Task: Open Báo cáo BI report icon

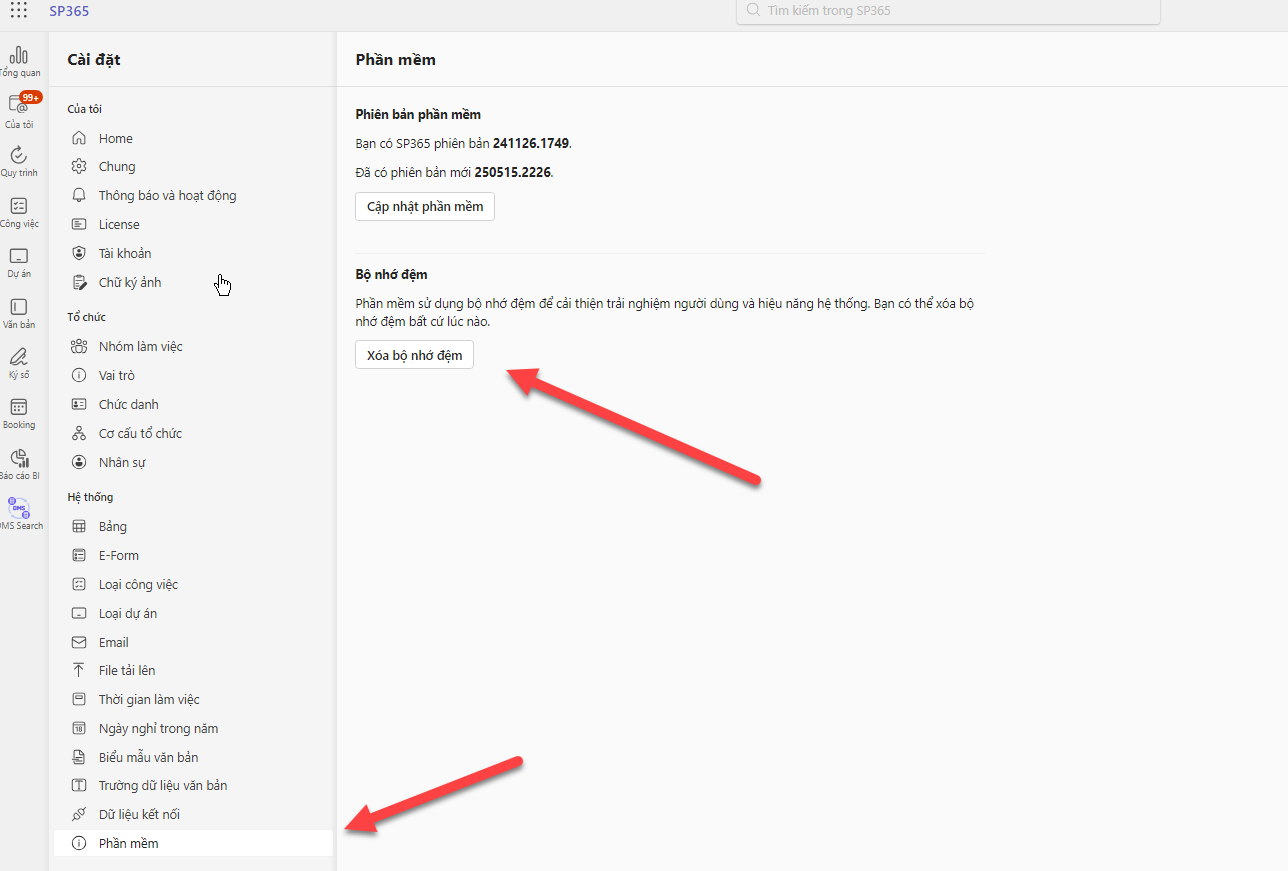Action: point(19,463)
